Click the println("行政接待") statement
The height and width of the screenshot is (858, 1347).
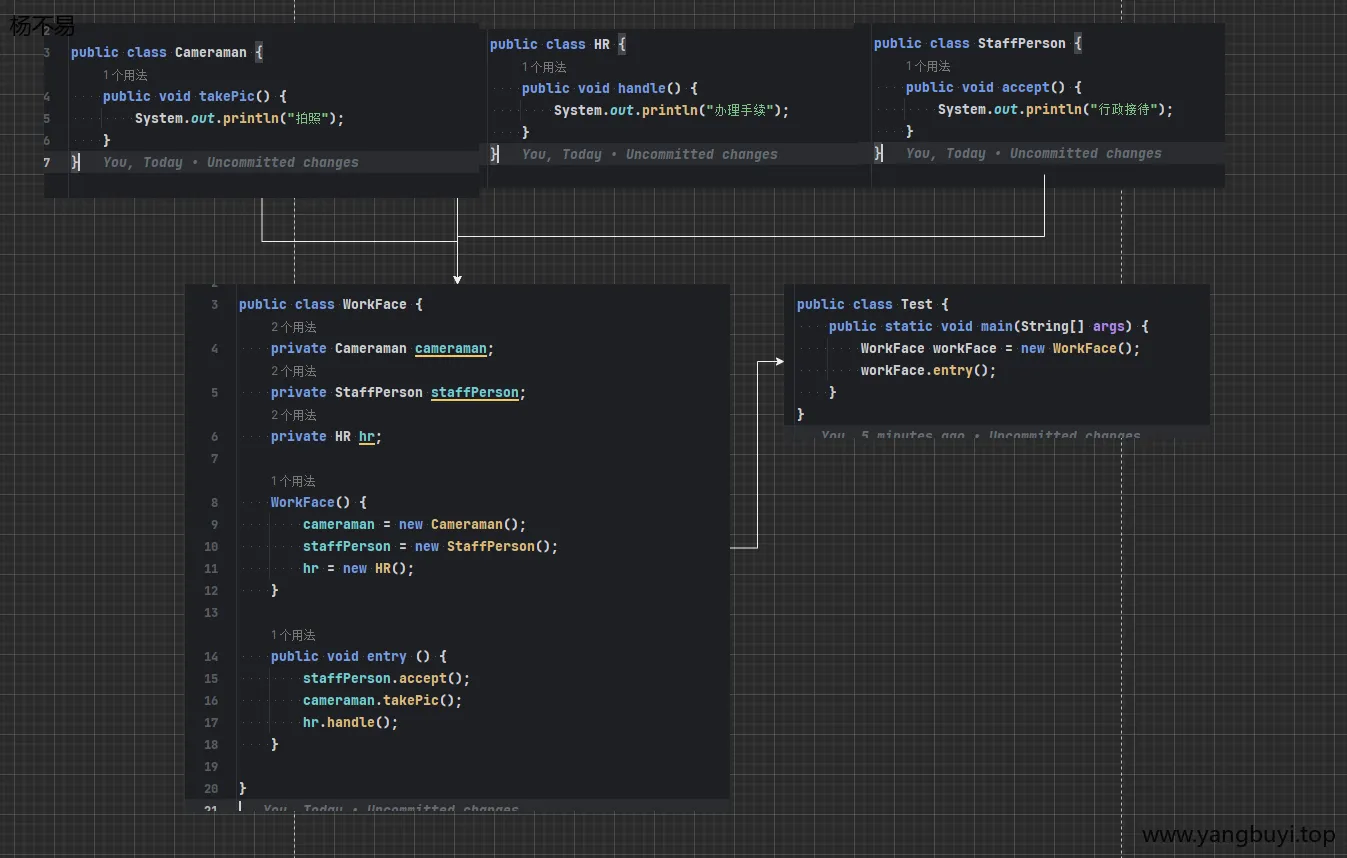pos(1055,109)
